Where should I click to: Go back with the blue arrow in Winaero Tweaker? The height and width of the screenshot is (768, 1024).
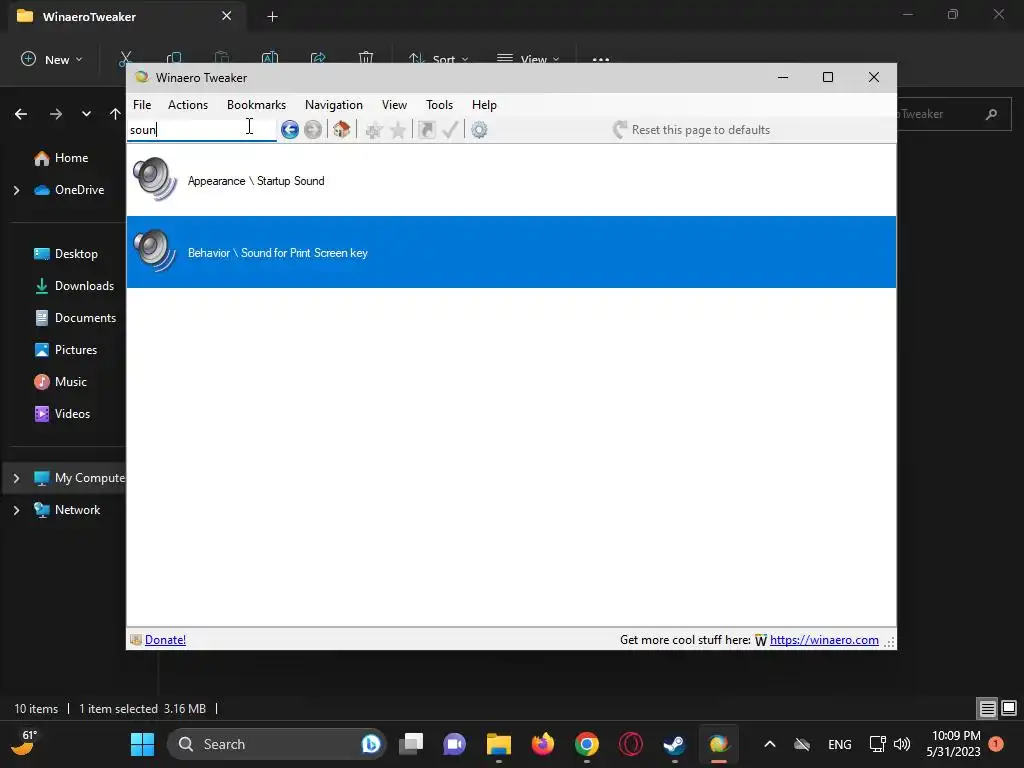[x=289, y=130]
